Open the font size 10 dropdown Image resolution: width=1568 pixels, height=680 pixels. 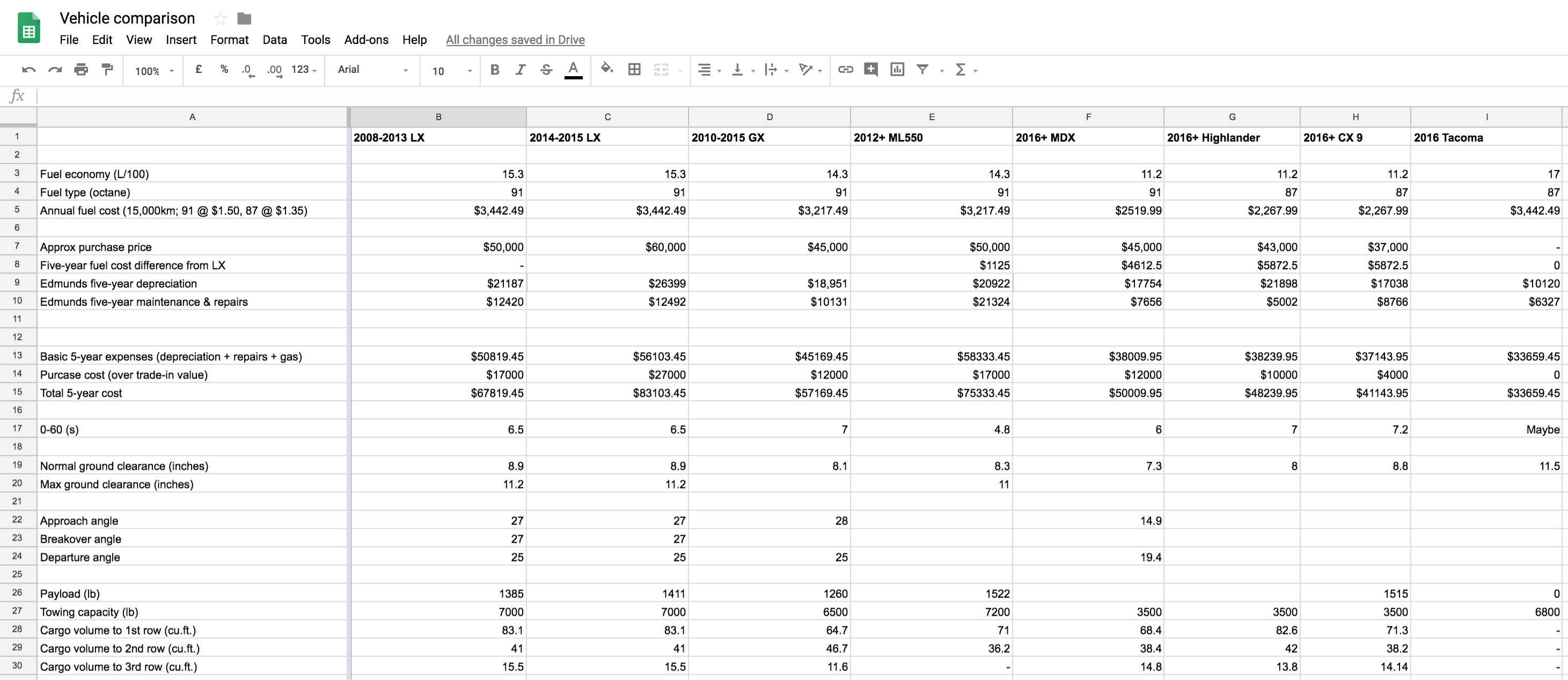click(x=452, y=71)
